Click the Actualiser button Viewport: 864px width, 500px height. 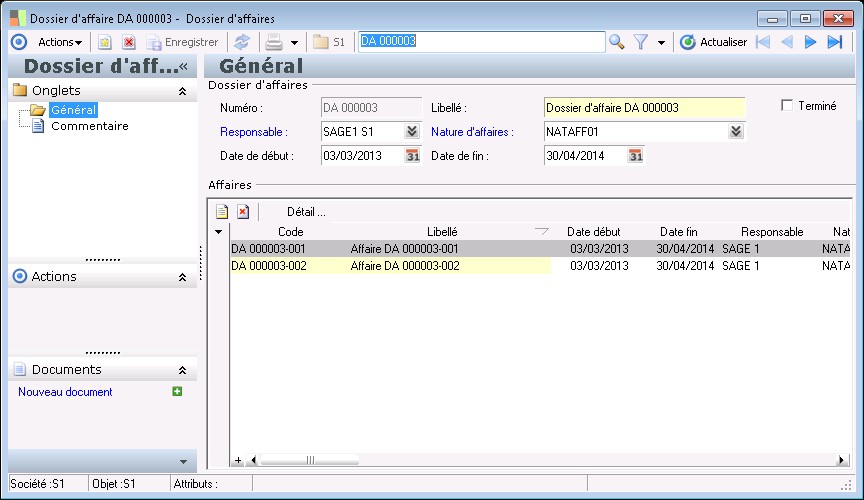pyautogui.click(x=713, y=42)
